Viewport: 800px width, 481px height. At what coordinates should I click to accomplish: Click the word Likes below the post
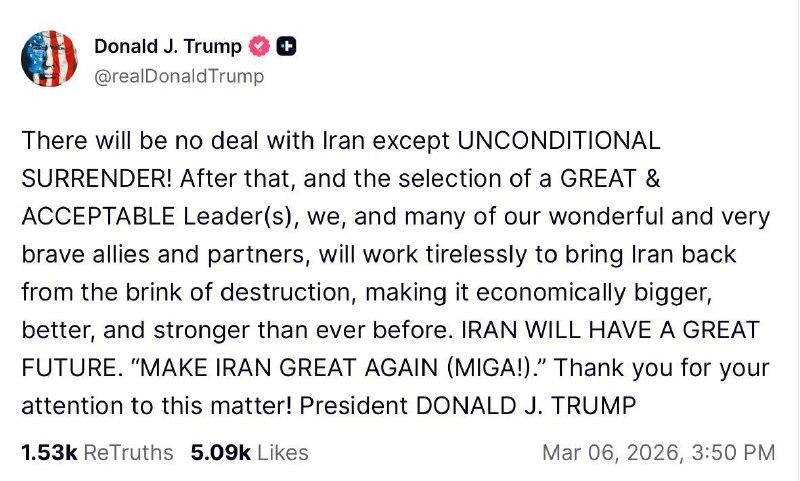[283, 452]
